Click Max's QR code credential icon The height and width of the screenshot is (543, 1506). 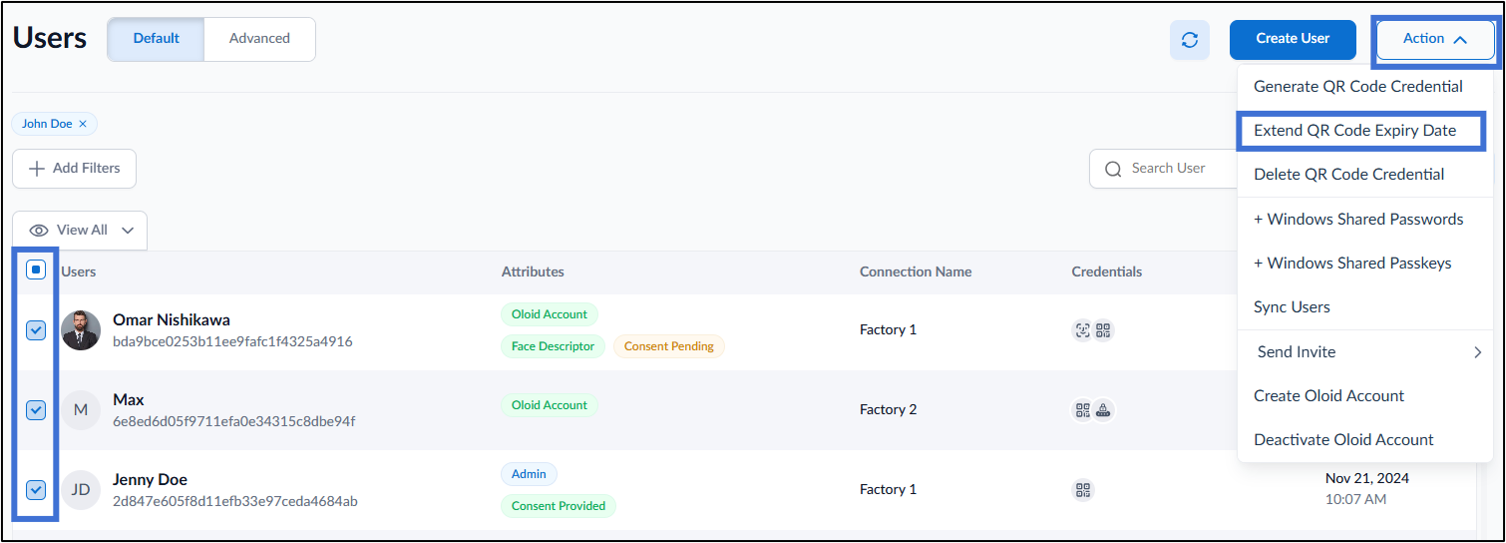click(x=1082, y=410)
